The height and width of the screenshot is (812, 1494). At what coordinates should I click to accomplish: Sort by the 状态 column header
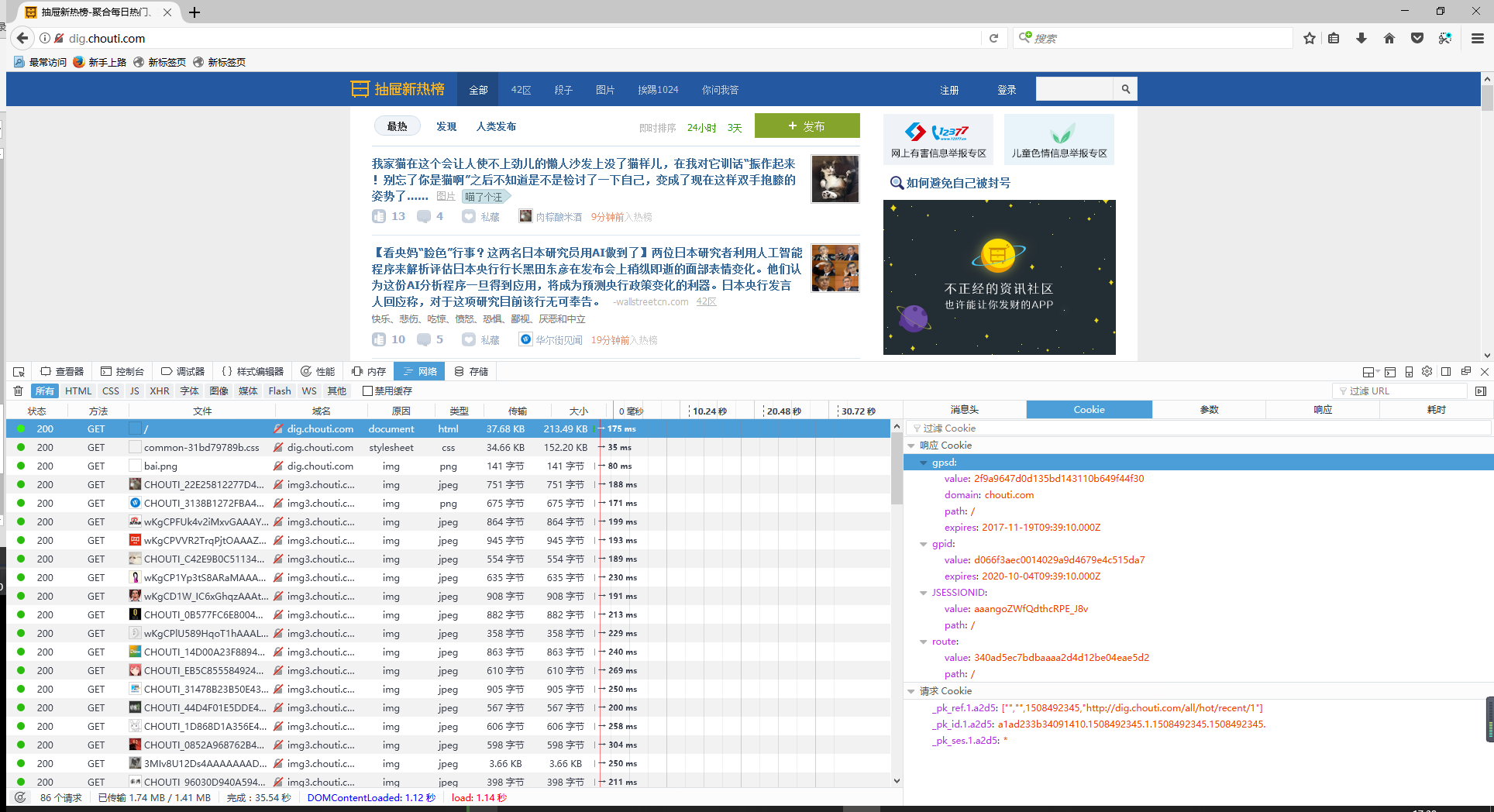pyautogui.click(x=36, y=411)
